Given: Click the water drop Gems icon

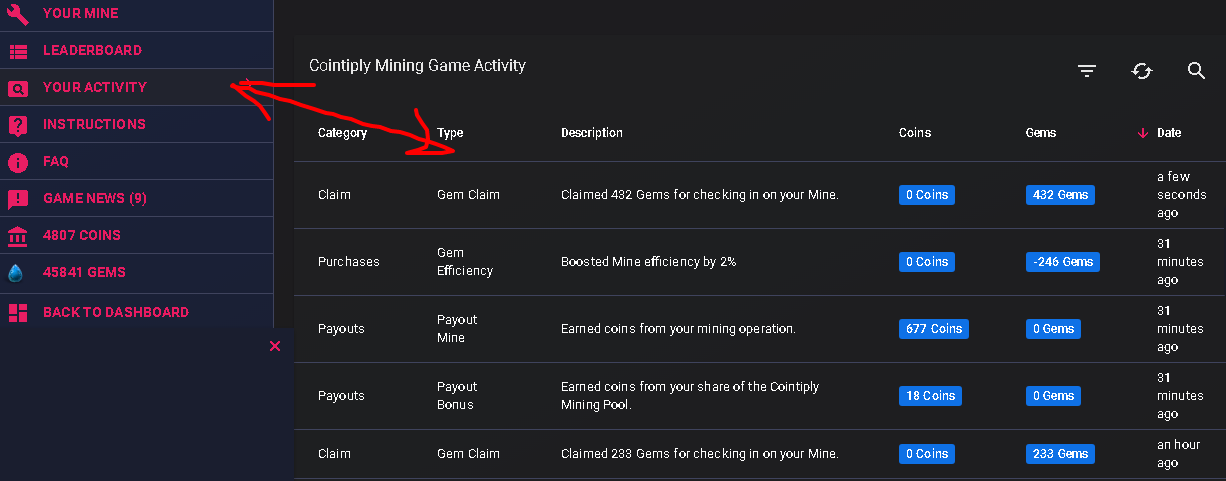Looking at the screenshot, I should pos(16,273).
